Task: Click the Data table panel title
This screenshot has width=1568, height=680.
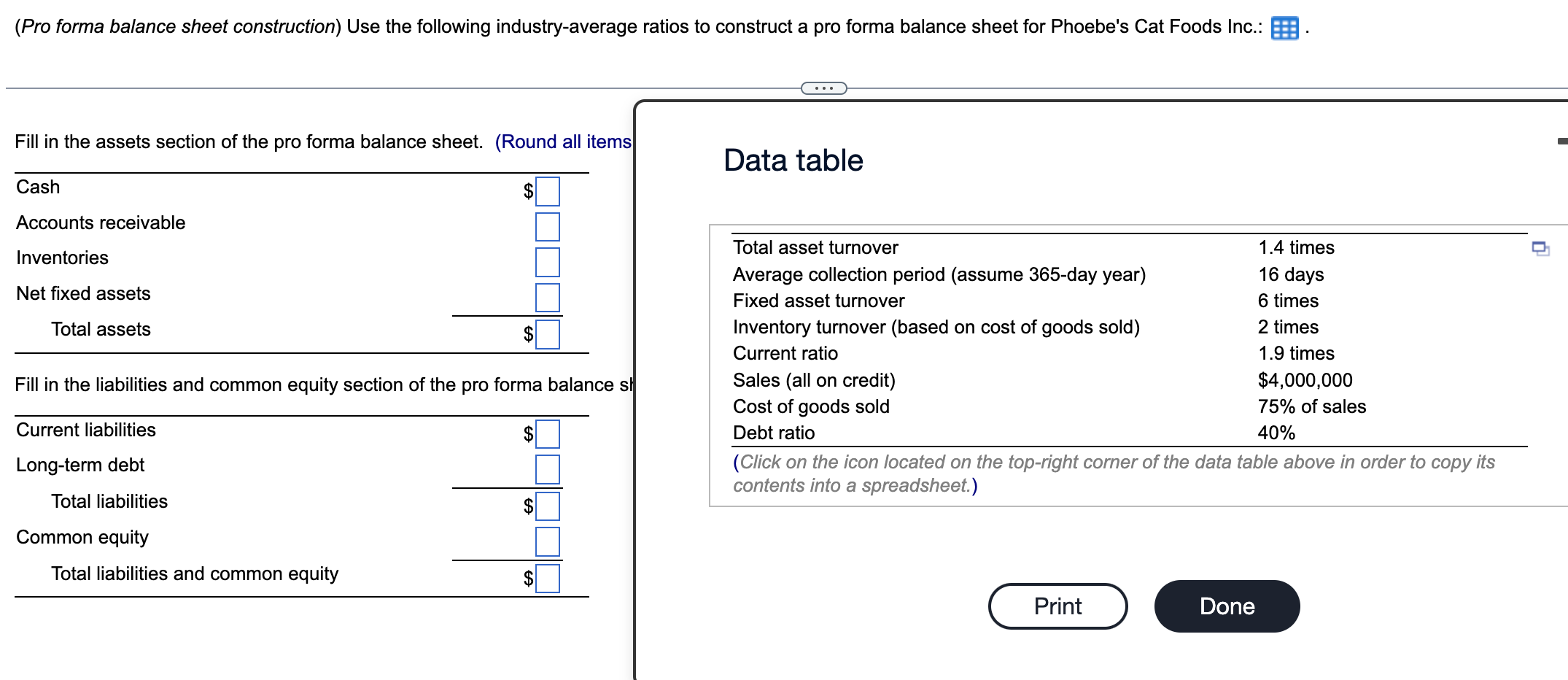Action: click(793, 161)
